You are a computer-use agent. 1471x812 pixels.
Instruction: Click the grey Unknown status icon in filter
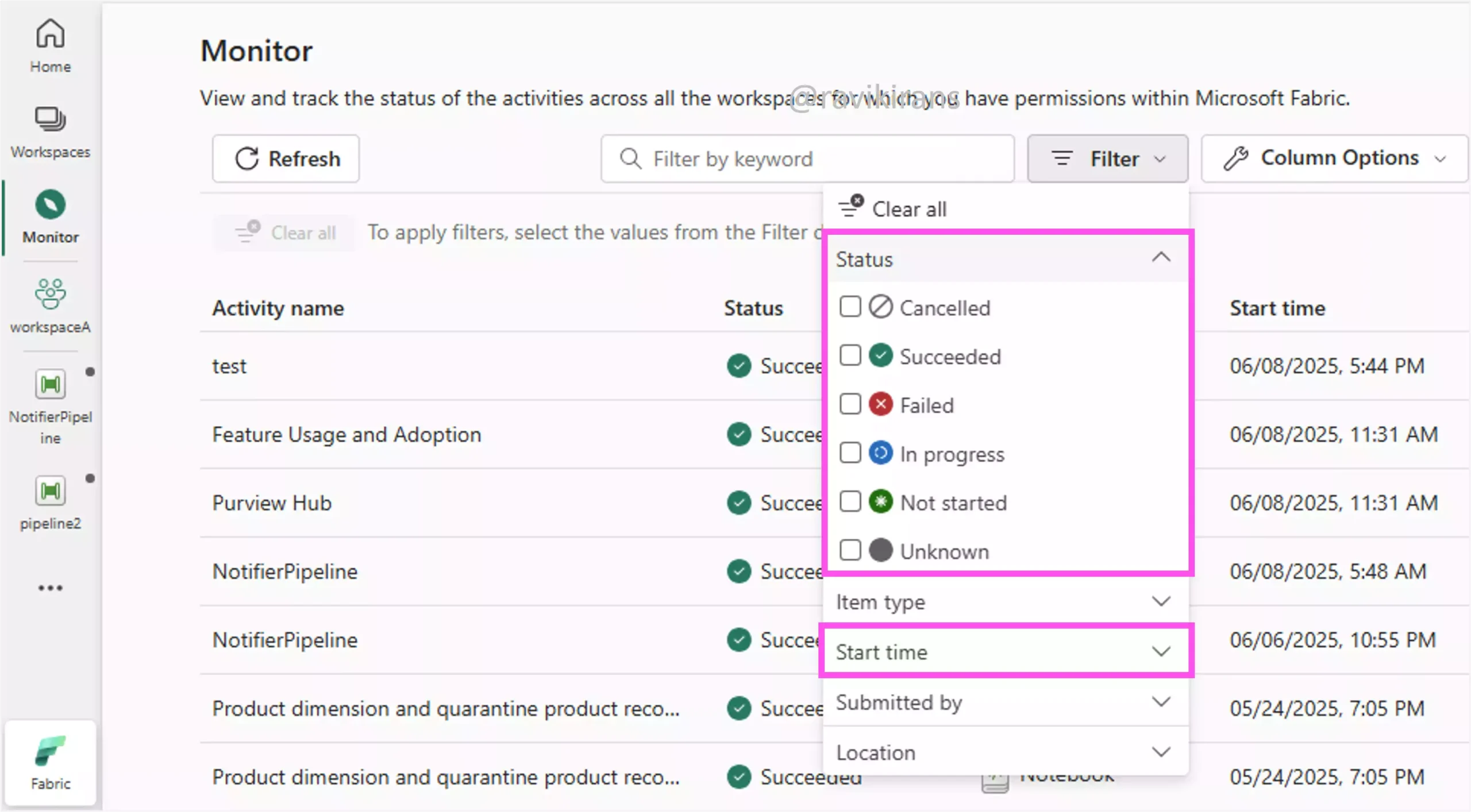pos(880,550)
